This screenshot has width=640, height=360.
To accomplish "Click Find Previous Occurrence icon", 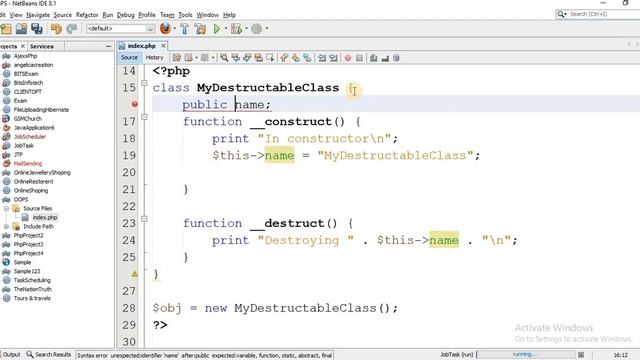I will click(236, 58).
